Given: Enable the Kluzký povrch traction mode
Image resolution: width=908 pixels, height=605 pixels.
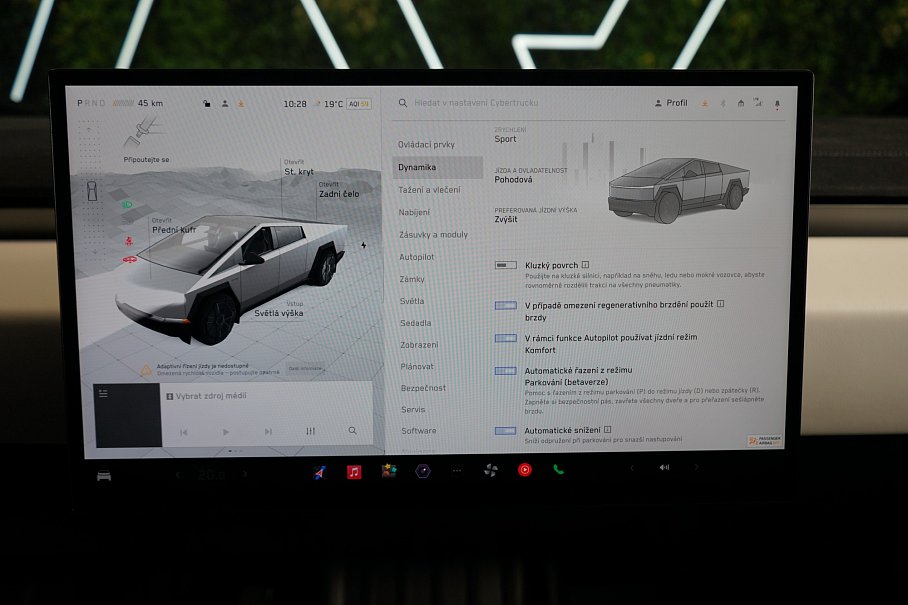Looking at the screenshot, I should pyautogui.click(x=506, y=265).
